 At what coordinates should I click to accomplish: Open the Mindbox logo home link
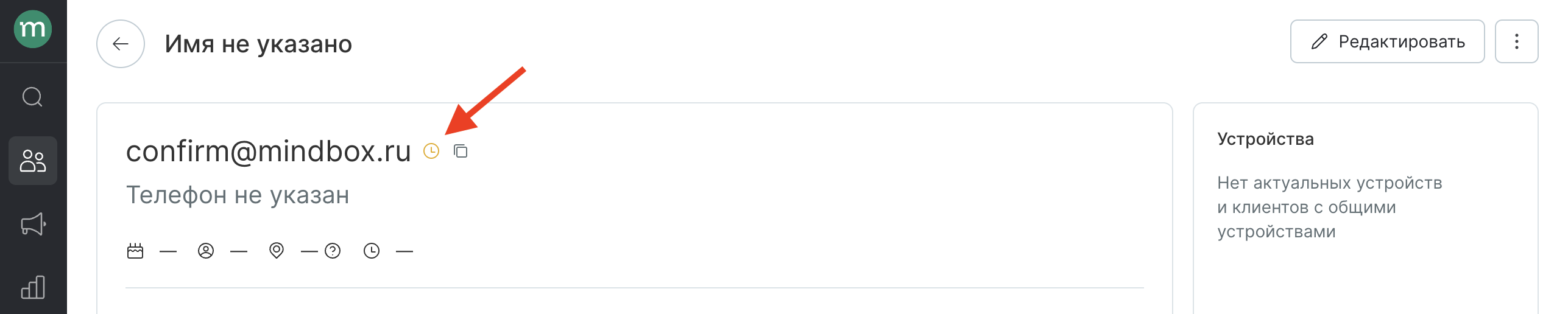coord(33,29)
